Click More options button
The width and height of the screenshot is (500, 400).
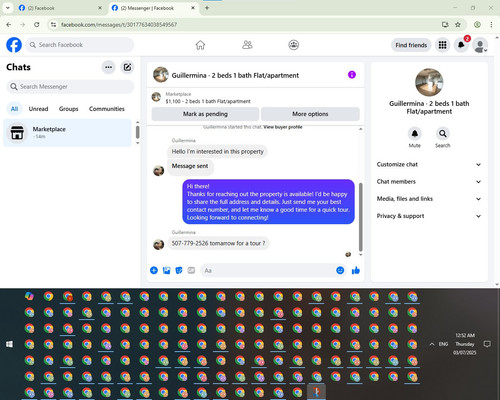point(310,114)
